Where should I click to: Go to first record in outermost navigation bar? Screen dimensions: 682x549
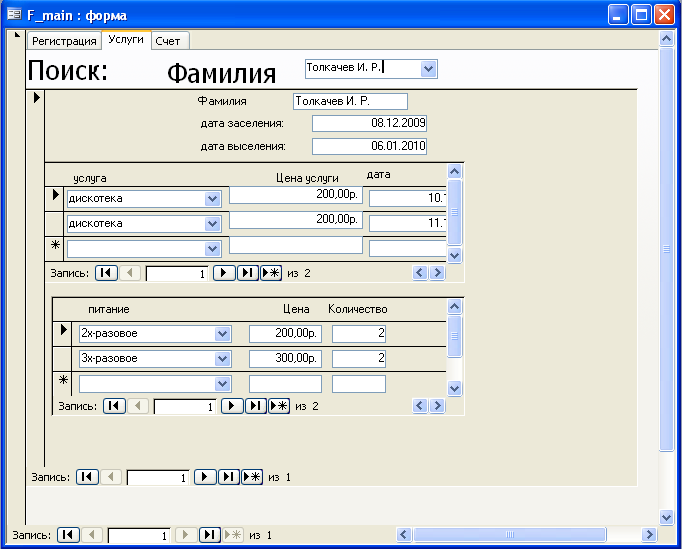(x=68, y=535)
